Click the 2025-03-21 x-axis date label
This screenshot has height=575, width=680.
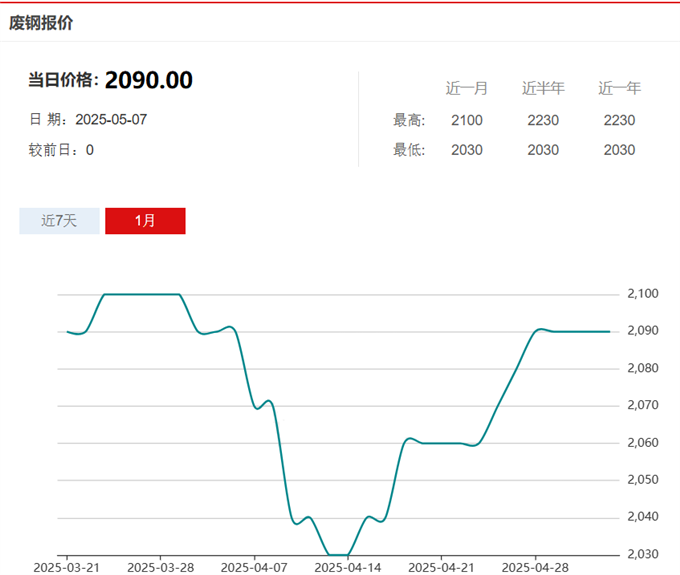tap(66, 567)
